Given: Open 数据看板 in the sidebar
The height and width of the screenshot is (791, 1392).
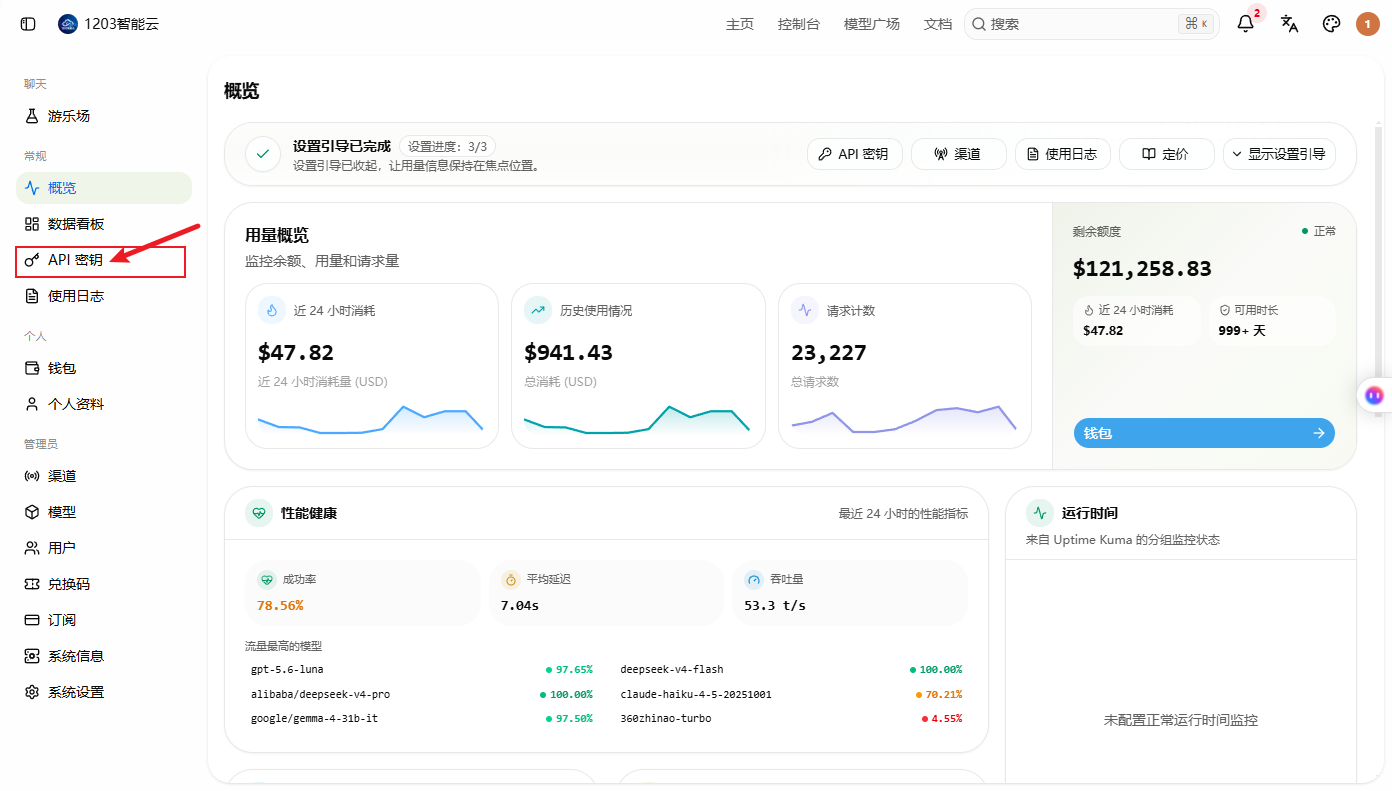Looking at the screenshot, I should (104, 224).
